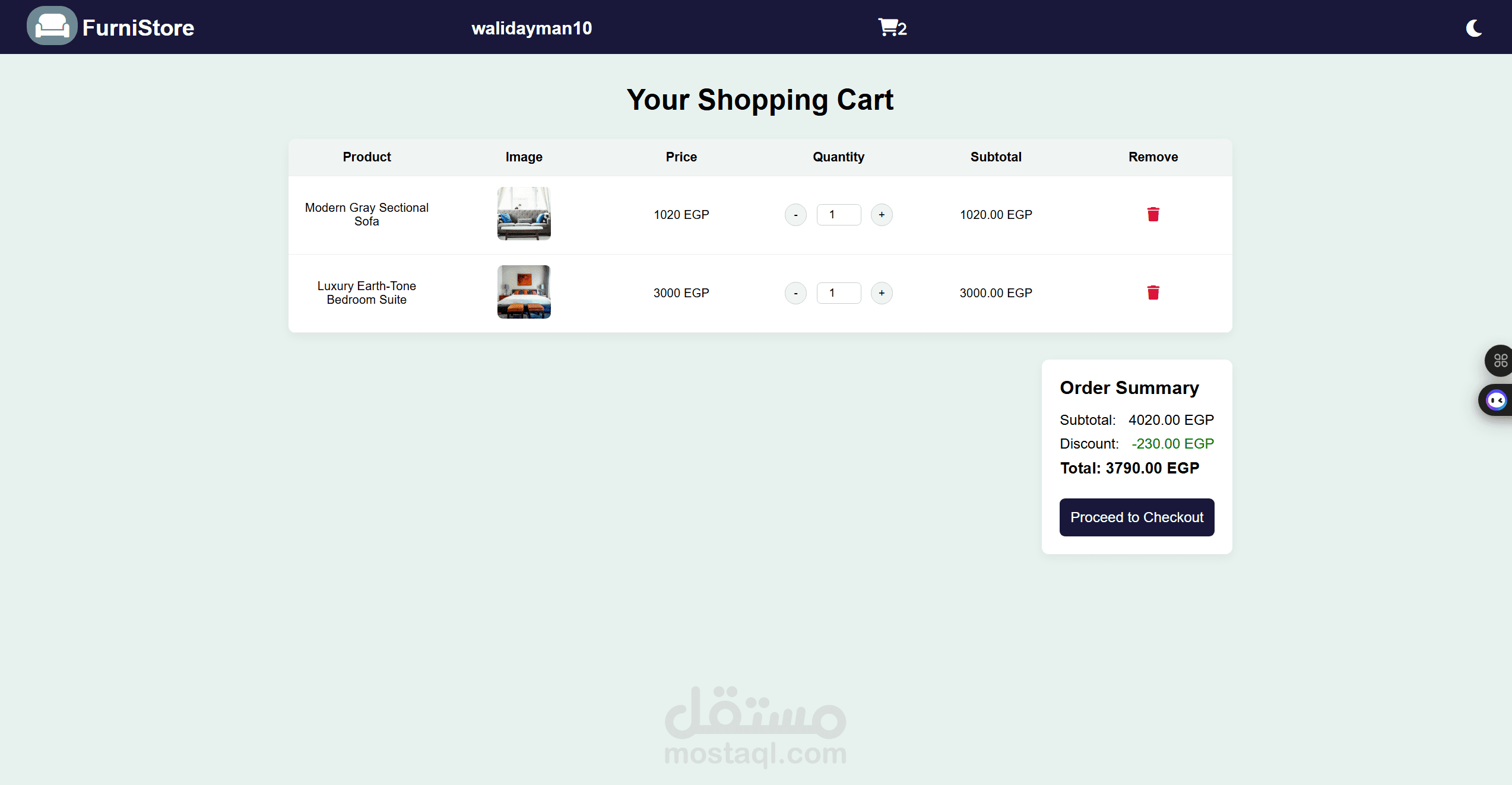Click the sofa quantity input field
The image size is (1512, 785).
pyautogui.click(x=838, y=215)
